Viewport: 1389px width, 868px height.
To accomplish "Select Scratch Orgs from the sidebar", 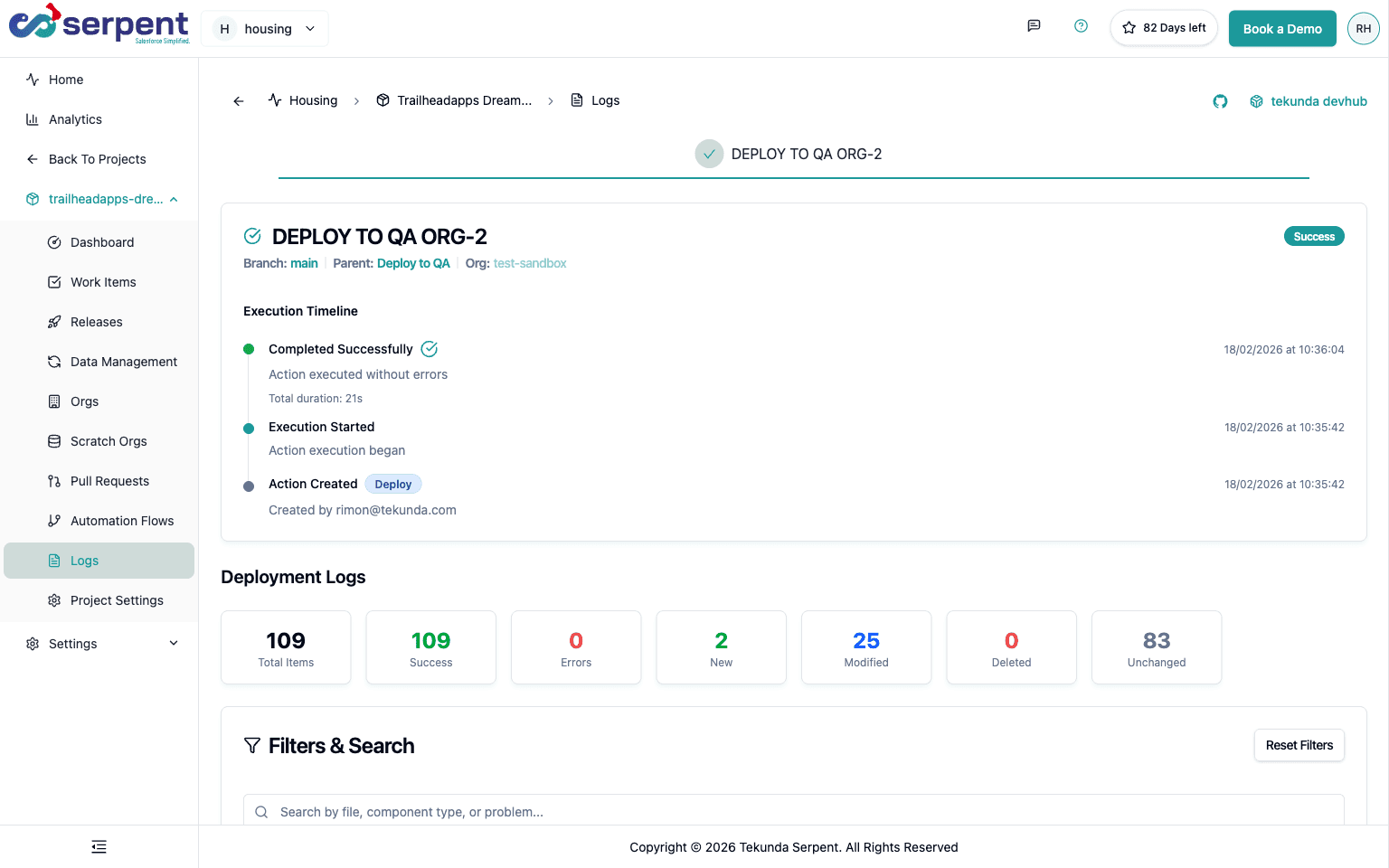I will pyautogui.click(x=109, y=441).
